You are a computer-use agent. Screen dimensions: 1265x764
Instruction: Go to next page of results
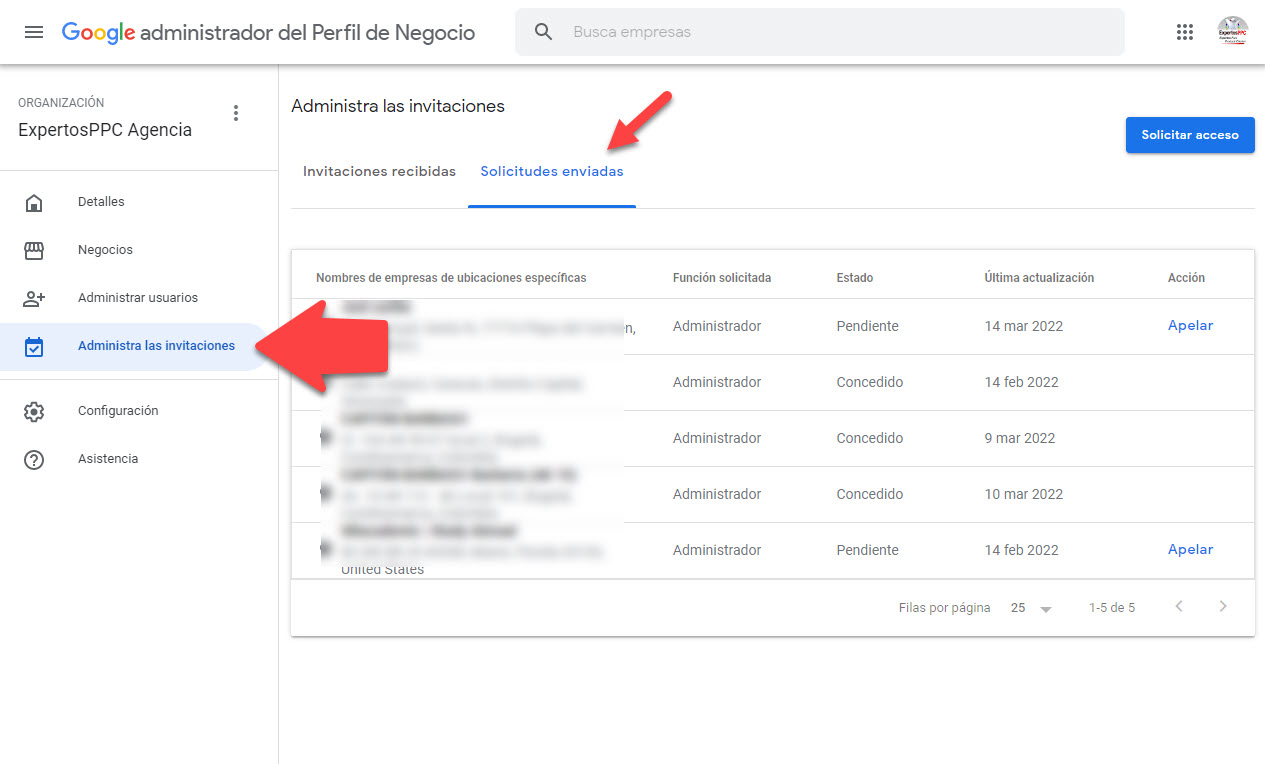[x=1222, y=606]
